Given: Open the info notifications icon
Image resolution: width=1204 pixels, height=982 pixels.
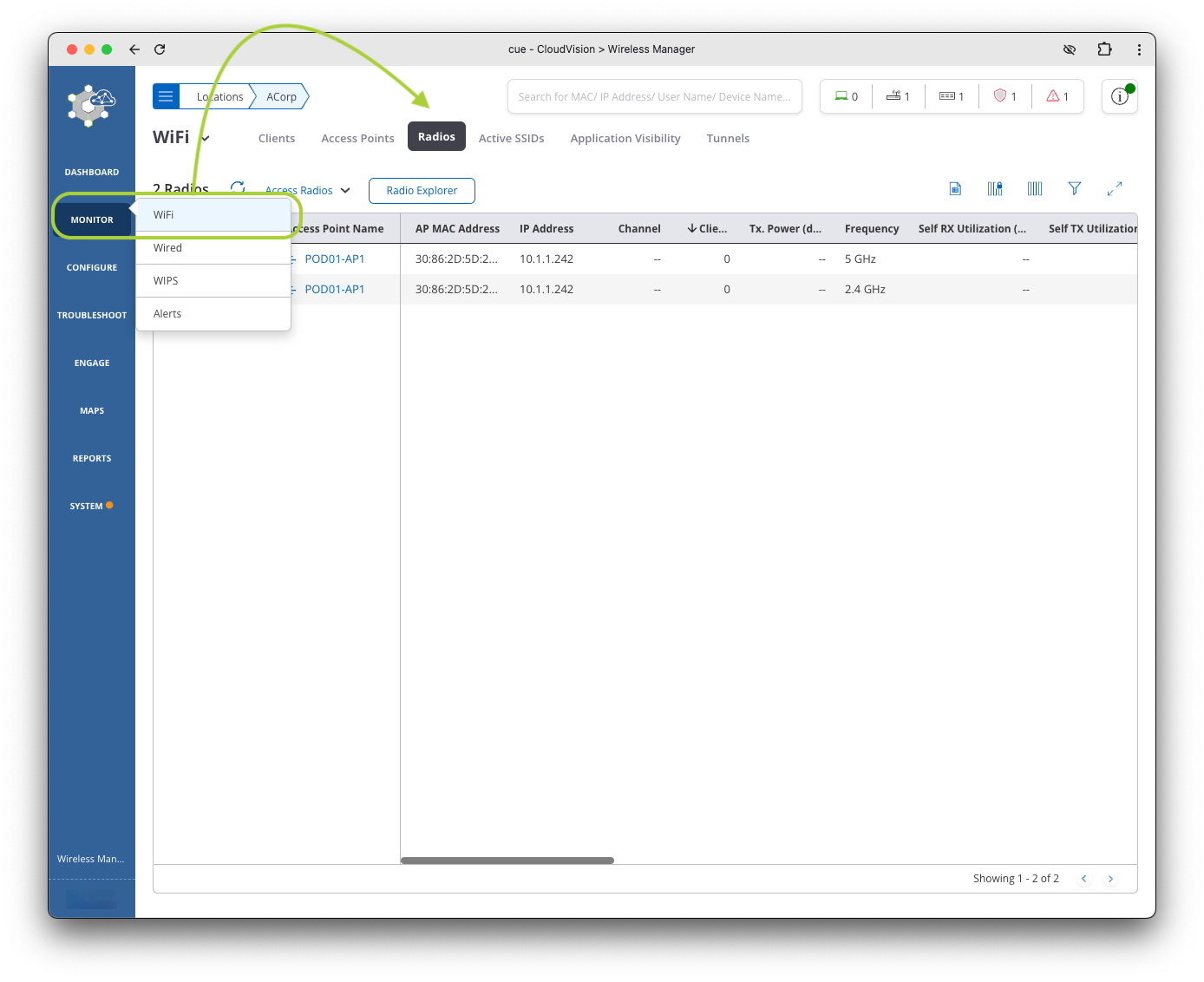Looking at the screenshot, I should [1119, 96].
